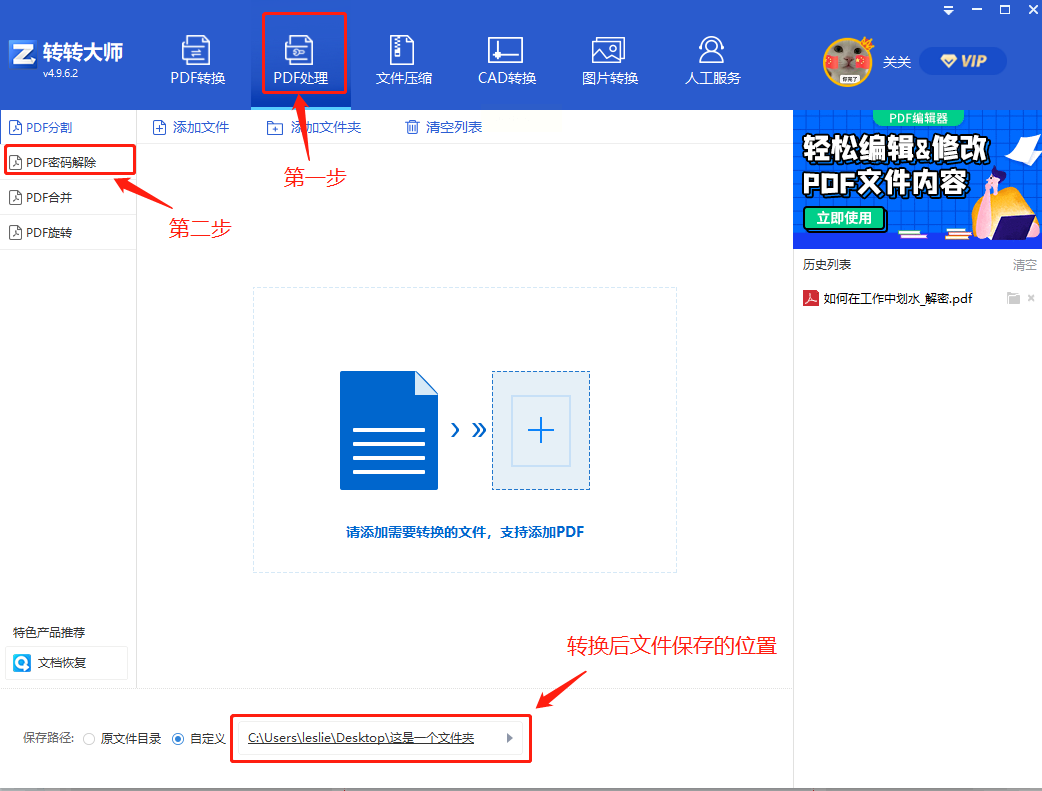Click 清空列表 to clear the list
Viewport: 1042px width, 791px height.
pyautogui.click(x=444, y=127)
